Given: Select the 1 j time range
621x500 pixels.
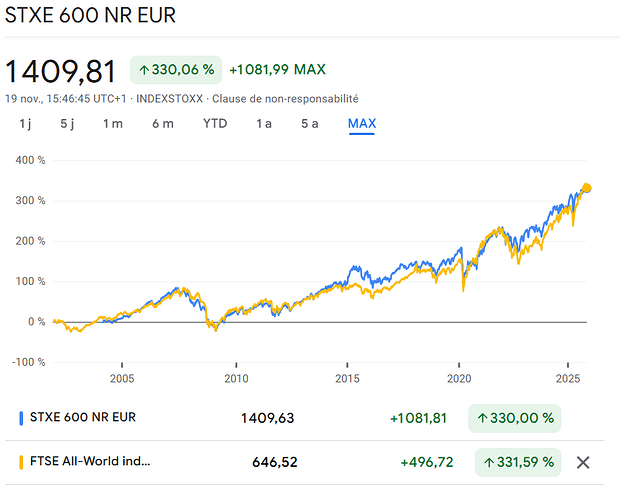Looking at the screenshot, I should 25,123.
